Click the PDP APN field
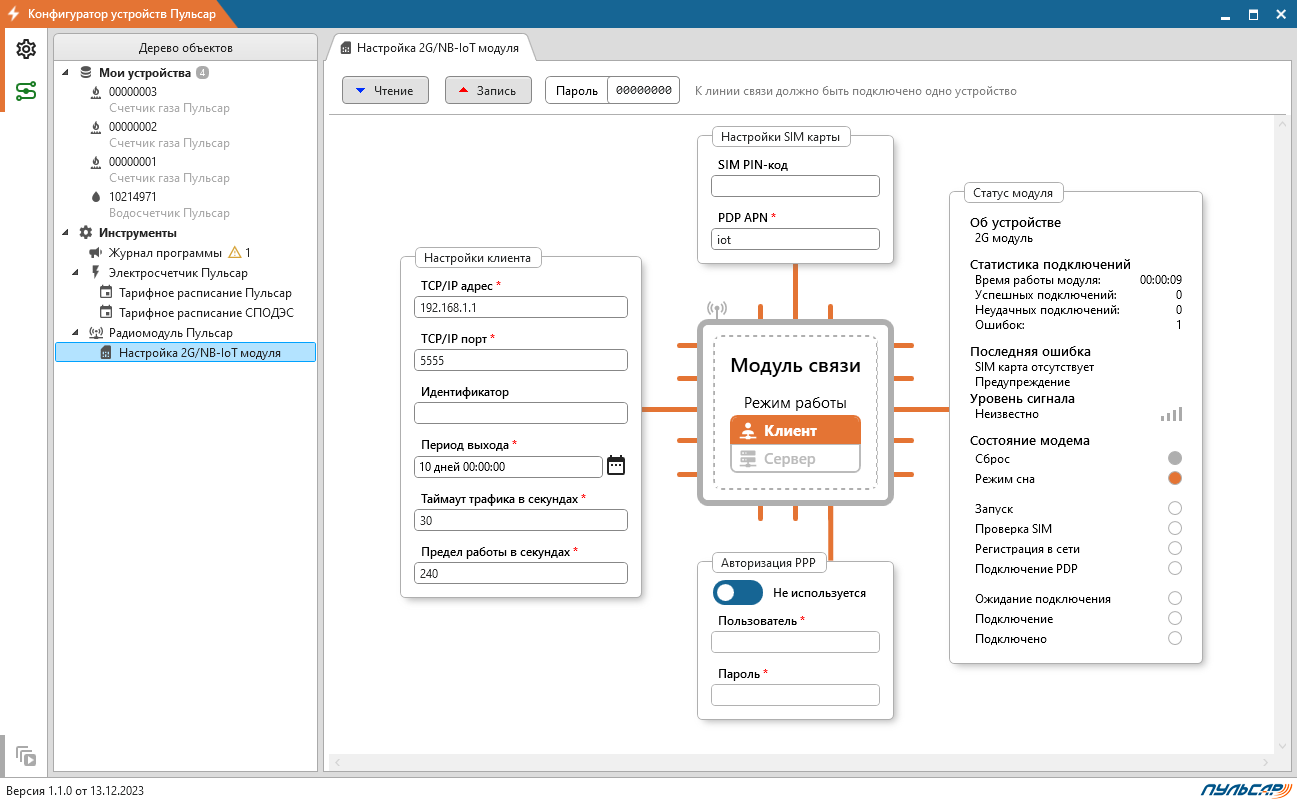1297x803 pixels. 795,240
